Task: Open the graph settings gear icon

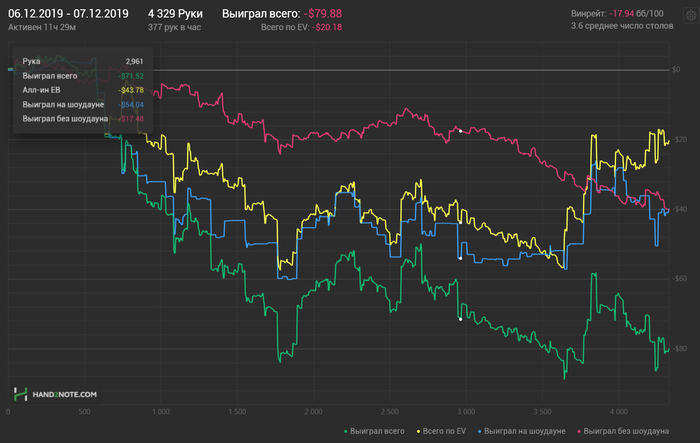Action: tap(688, 14)
